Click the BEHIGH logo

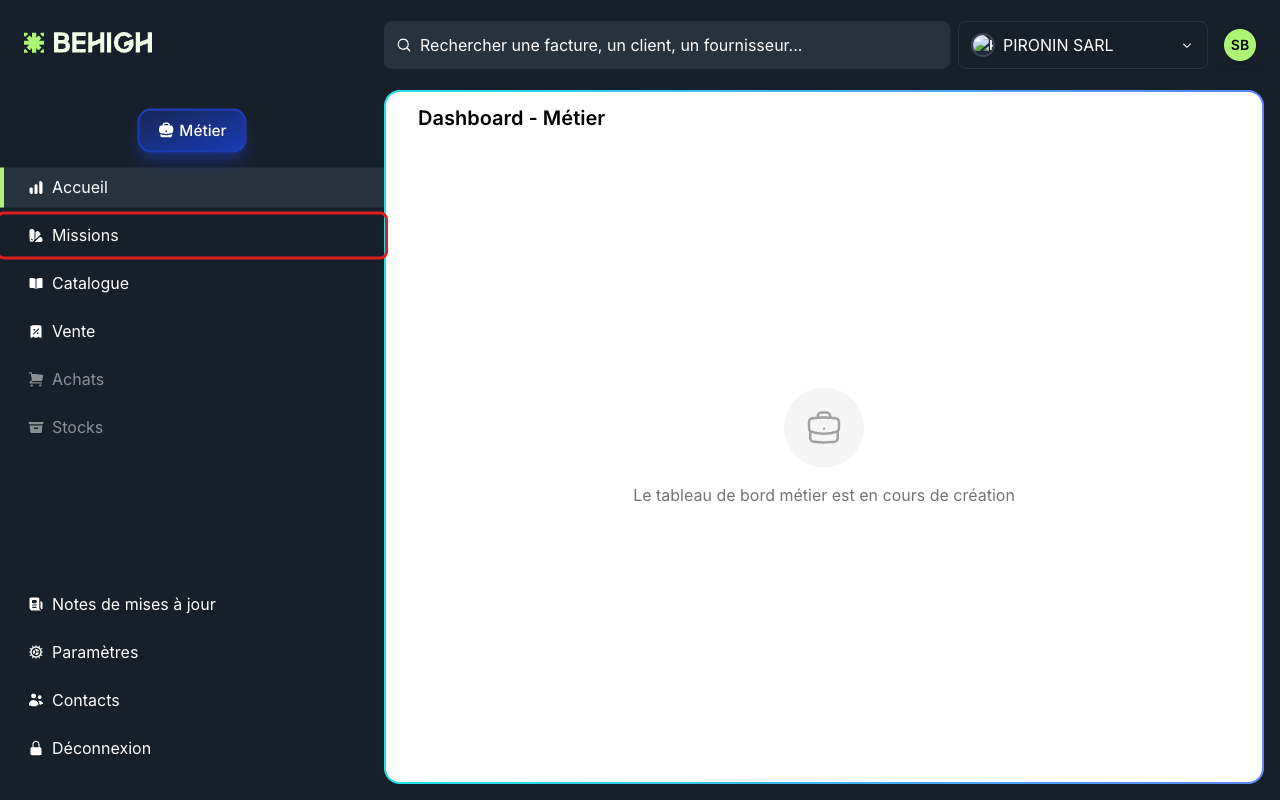[x=88, y=43]
